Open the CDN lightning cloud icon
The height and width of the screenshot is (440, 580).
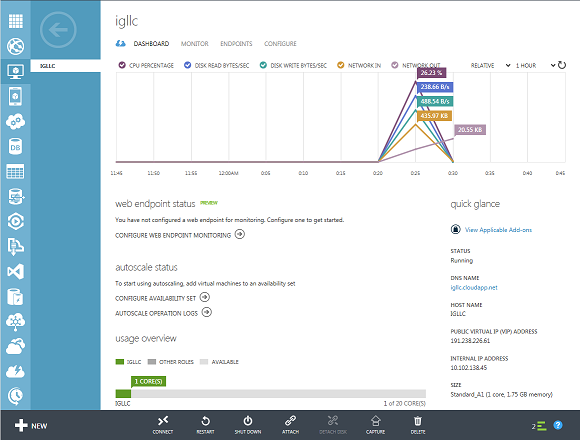[x=16, y=371]
